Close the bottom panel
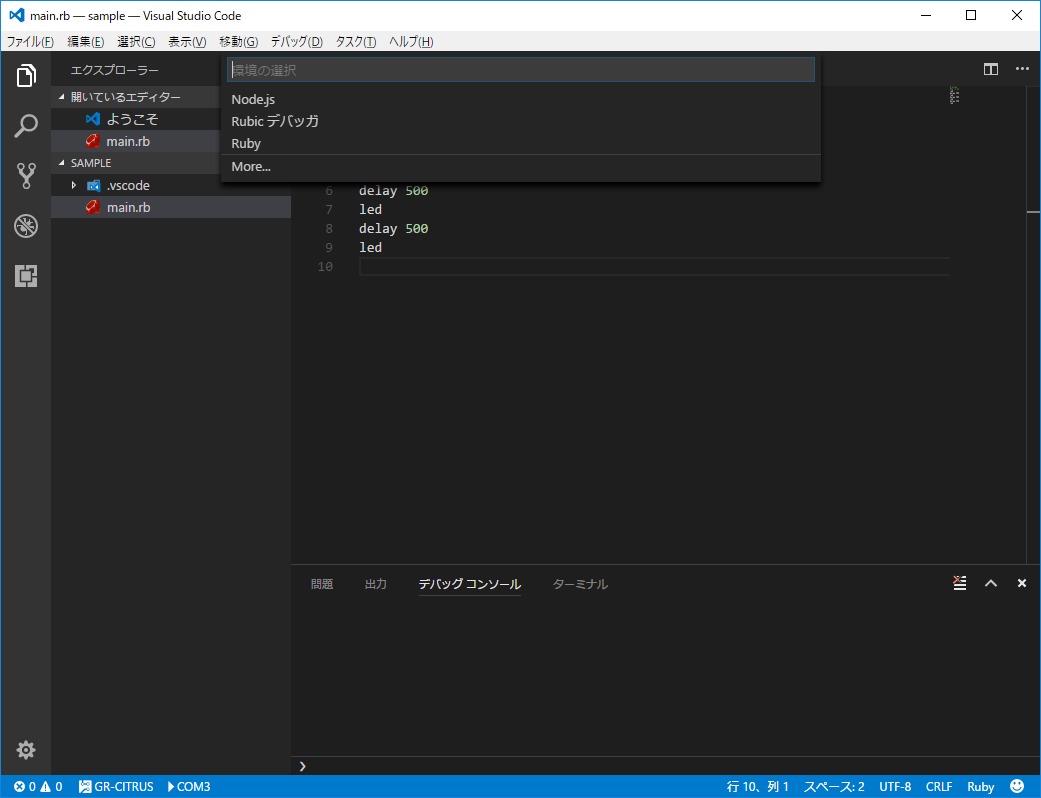The width and height of the screenshot is (1041, 798). click(x=1022, y=583)
